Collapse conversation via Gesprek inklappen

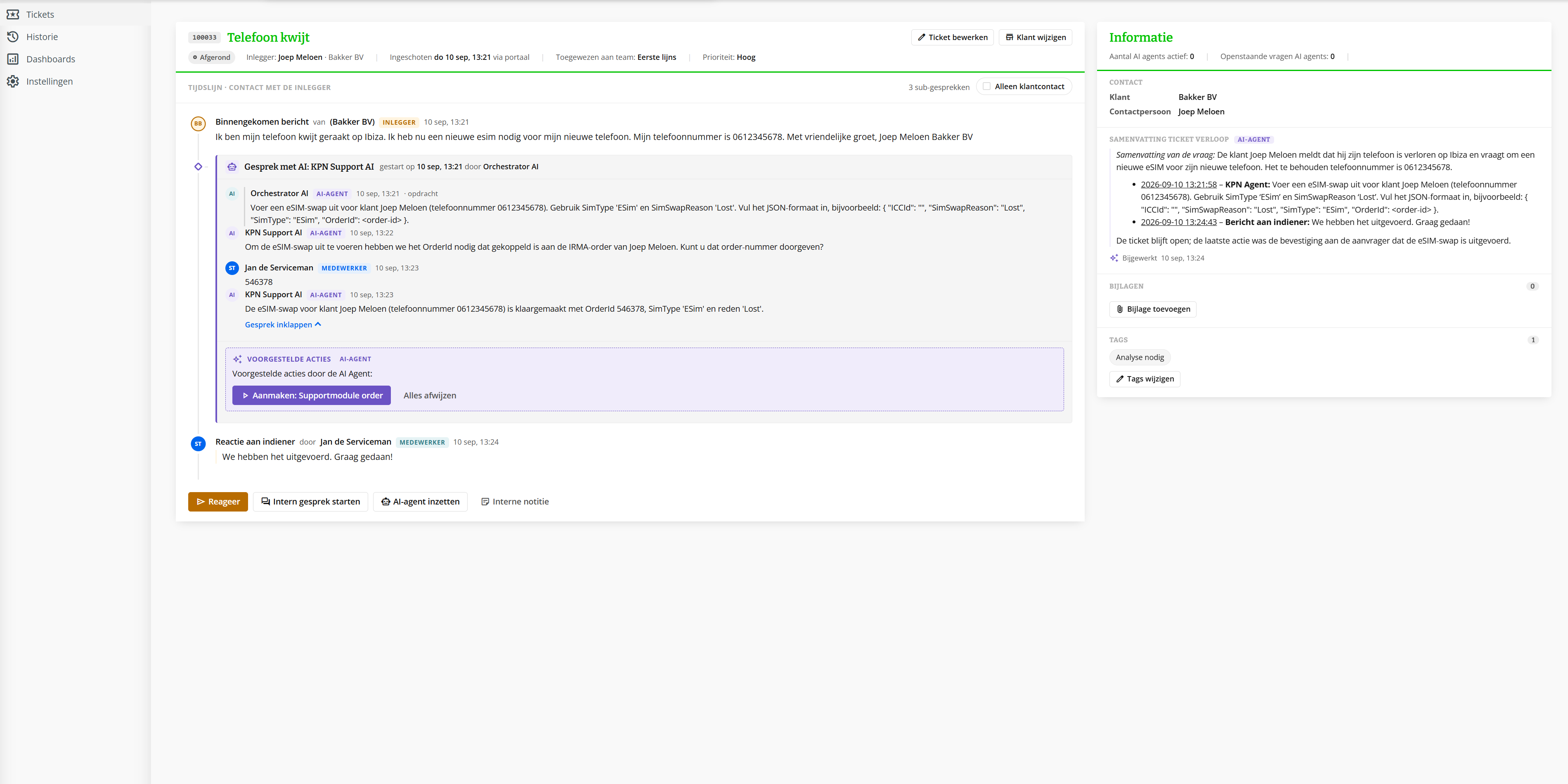pos(283,324)
